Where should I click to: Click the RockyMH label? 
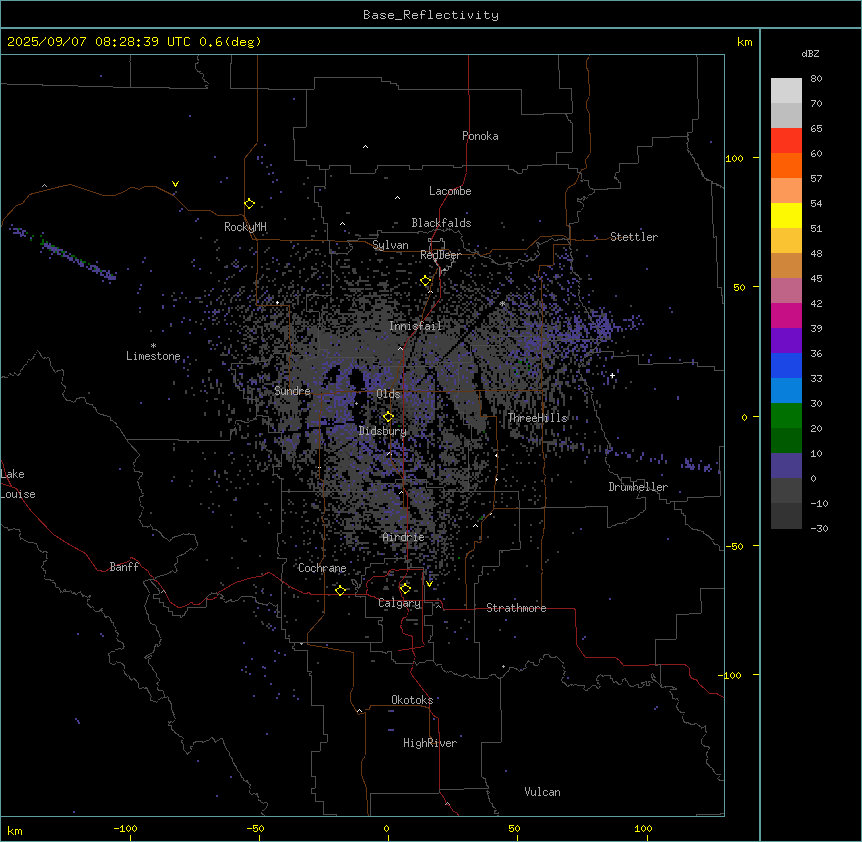[245, 227]
